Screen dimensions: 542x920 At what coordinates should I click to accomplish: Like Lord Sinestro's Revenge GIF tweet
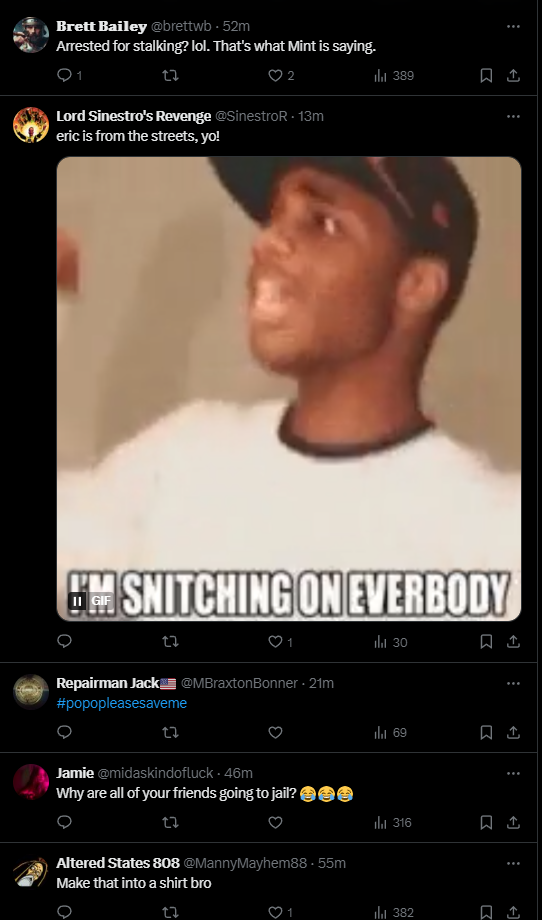click(x=276, y=642)
